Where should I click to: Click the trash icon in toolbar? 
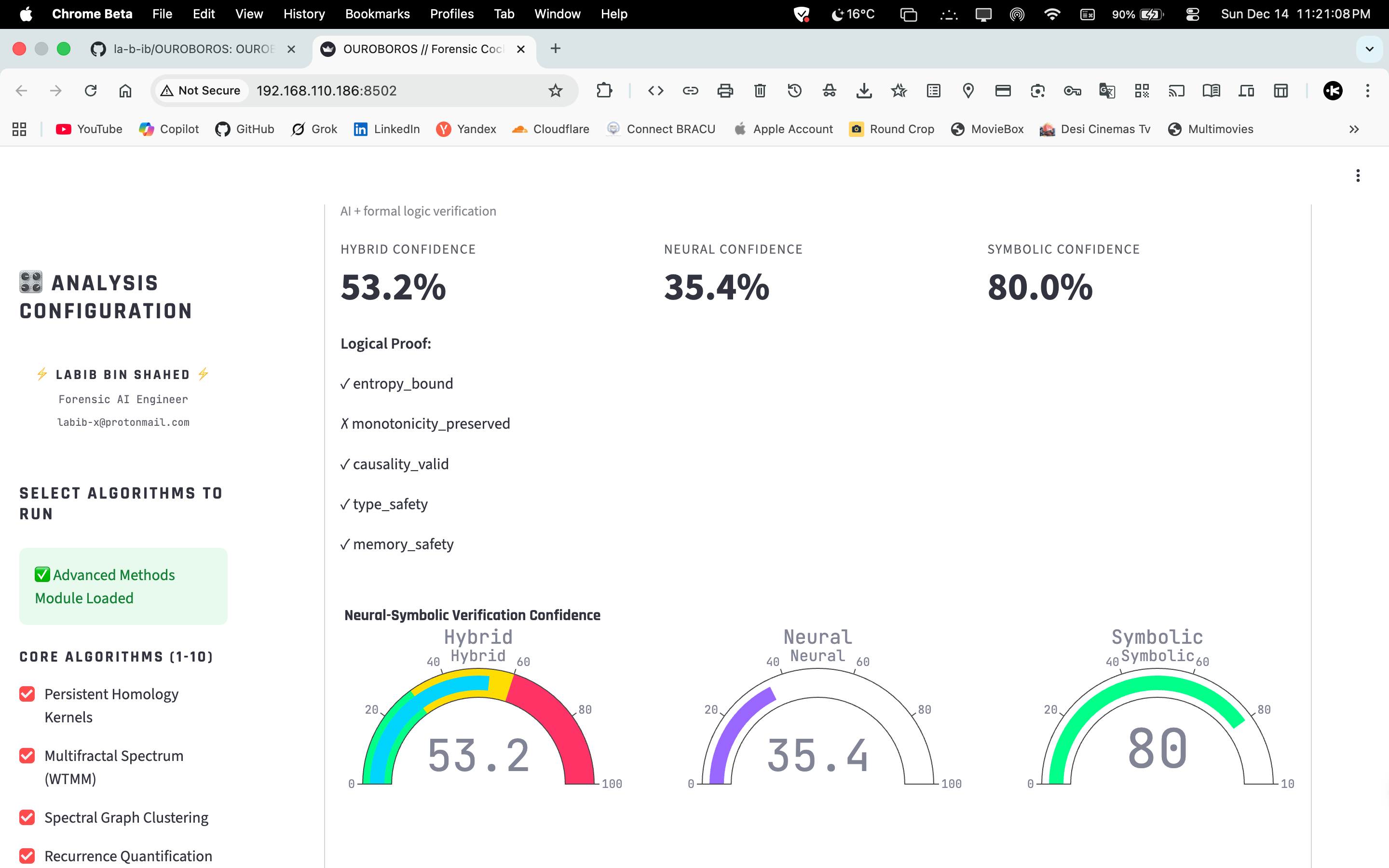(760, 91)
